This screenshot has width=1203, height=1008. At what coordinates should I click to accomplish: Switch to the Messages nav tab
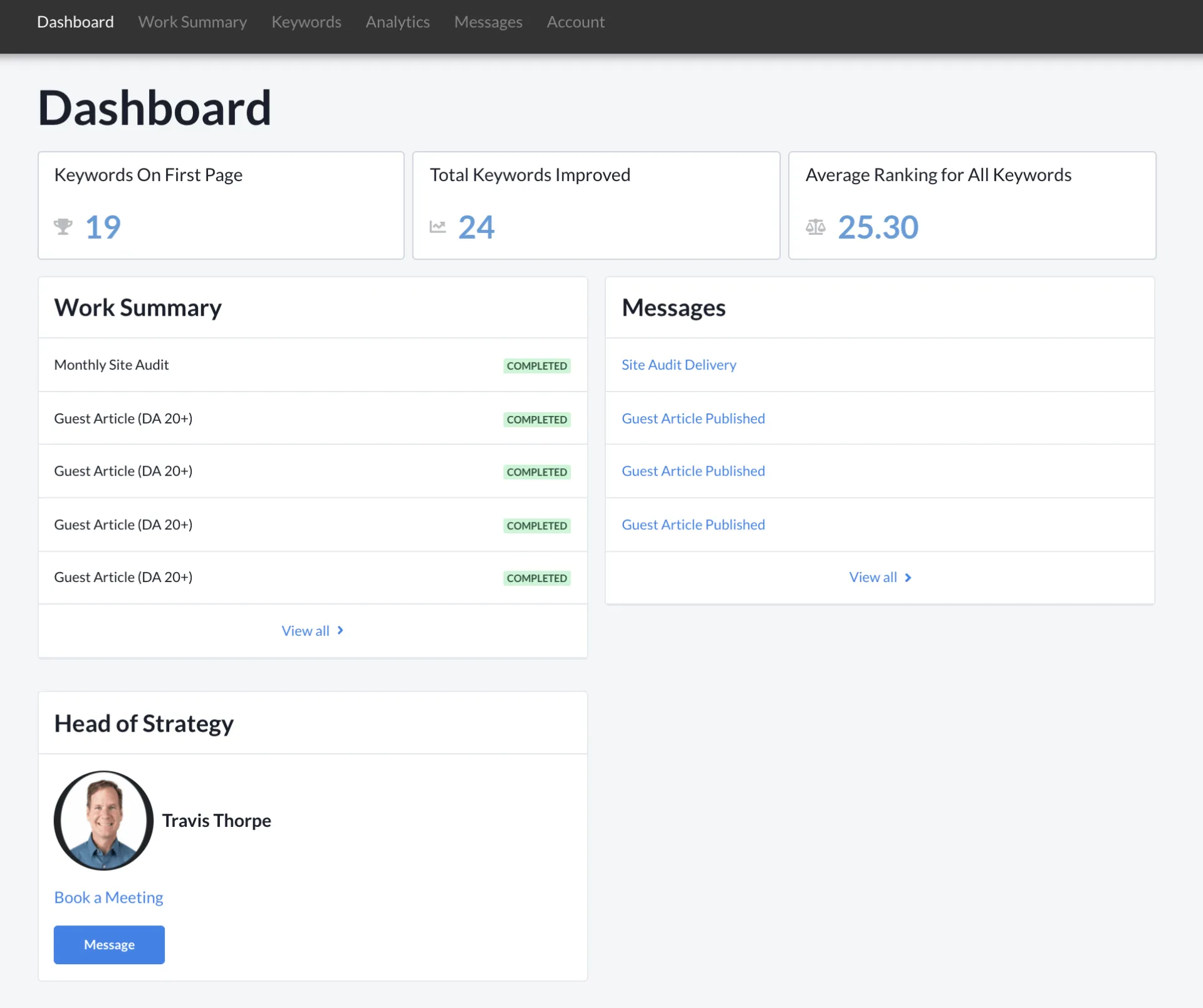tap(487, 22)
